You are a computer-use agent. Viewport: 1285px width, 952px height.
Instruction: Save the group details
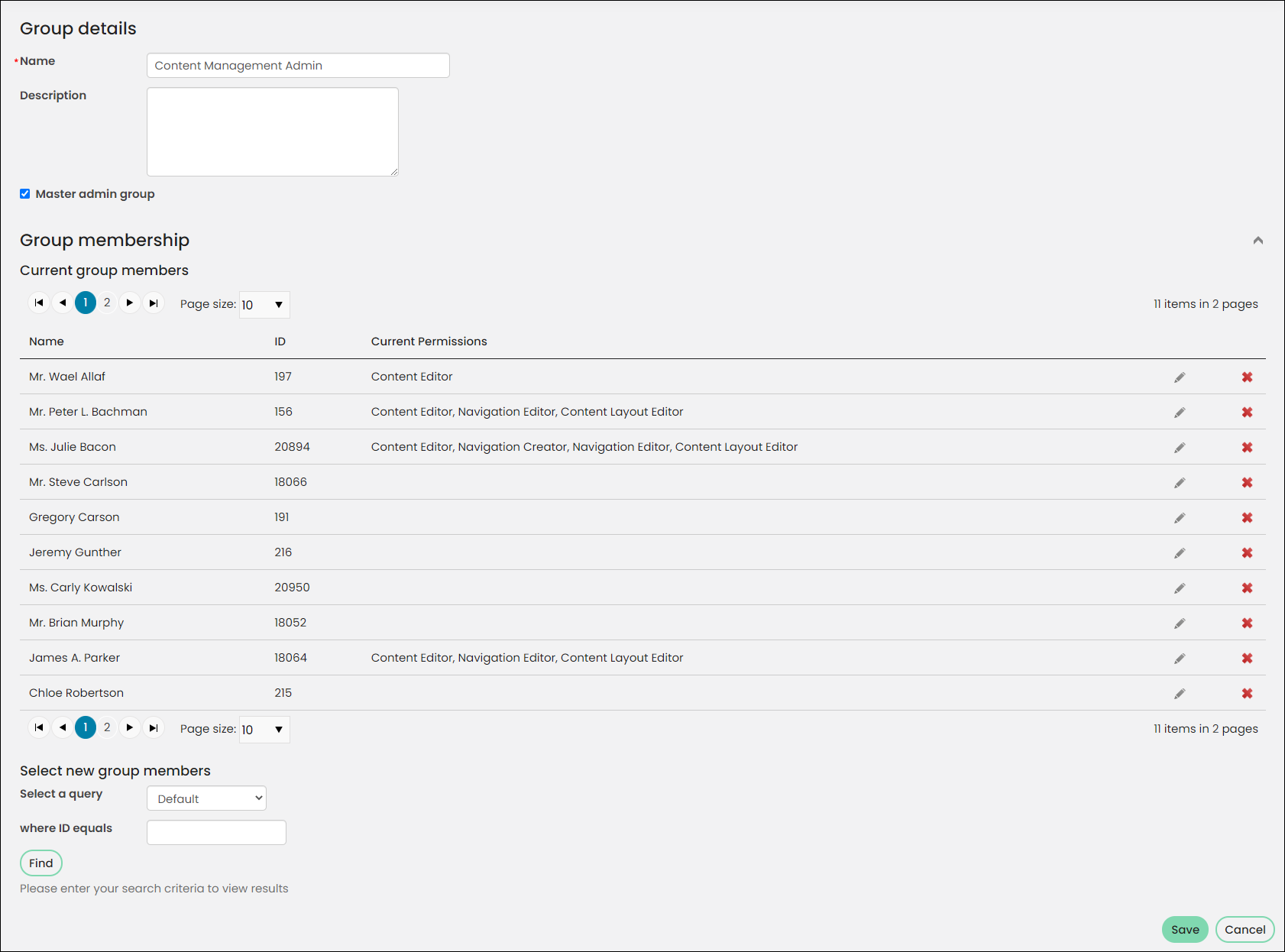click(x=1185, y=930)
